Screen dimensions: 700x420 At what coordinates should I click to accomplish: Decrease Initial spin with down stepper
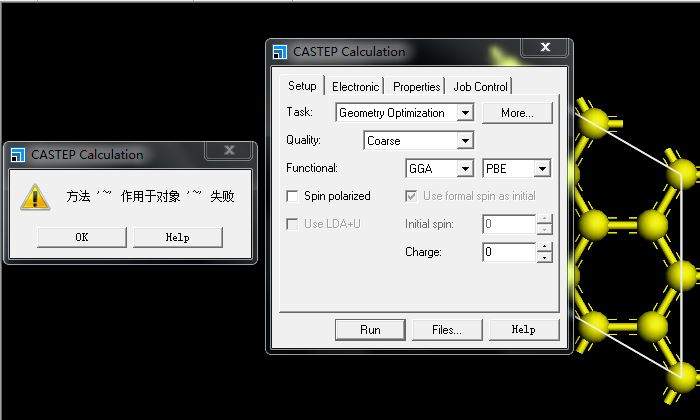coord(544,229)
